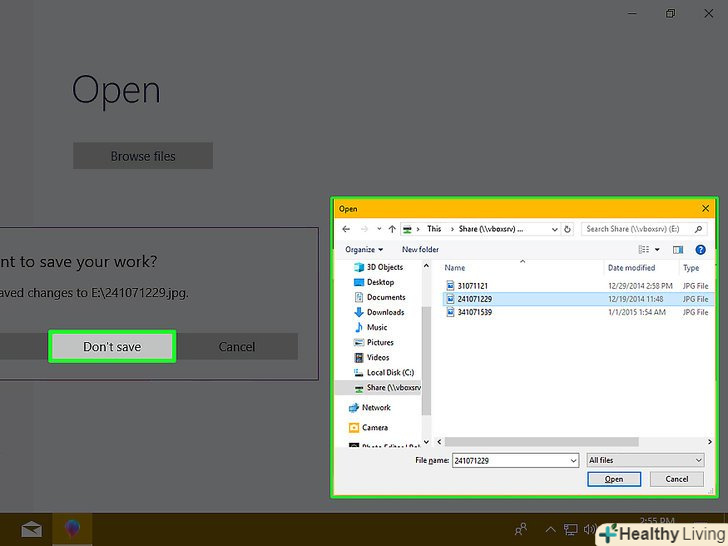Viewport: 728px width, 546px height.
Task: Click the This PC breadcrumb
Action: 434,229
